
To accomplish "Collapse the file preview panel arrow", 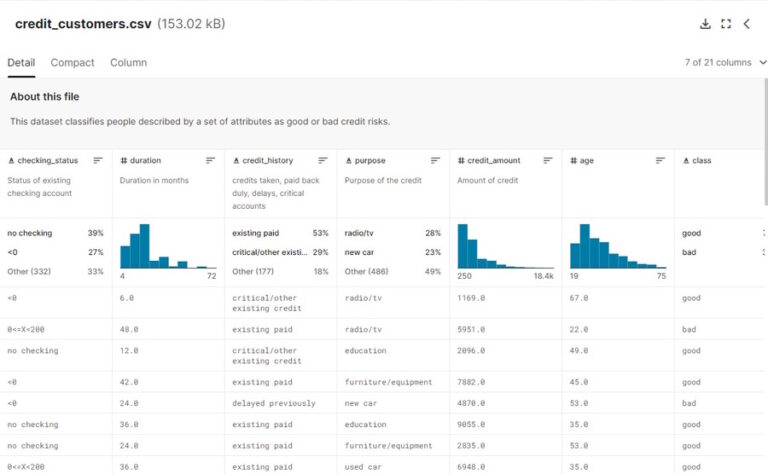I will (746, 24).
